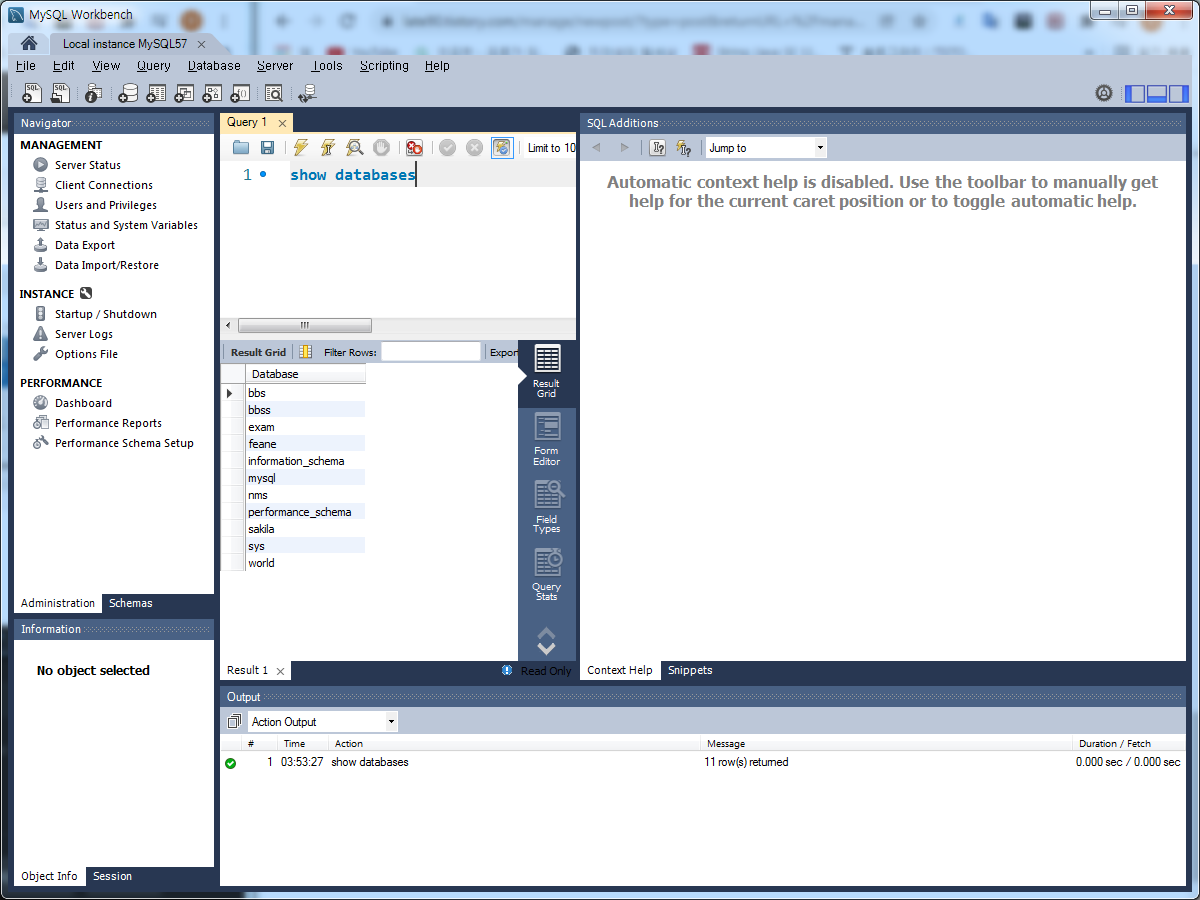Create new function toolbar icon
The width and height of the screenshot is (1200, 900).
pyautogui.click(x=240, y=93)
